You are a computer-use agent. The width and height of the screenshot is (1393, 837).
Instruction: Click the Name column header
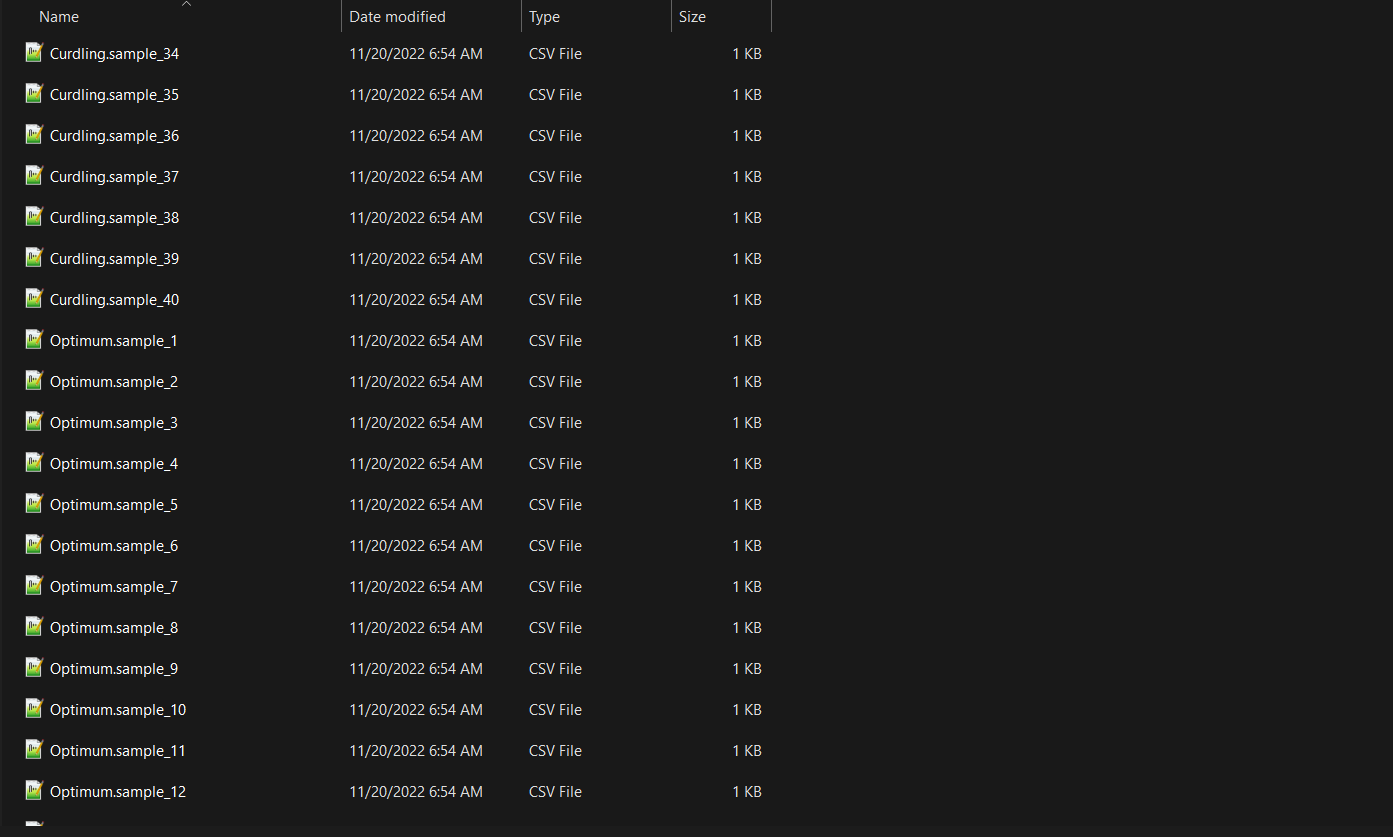point(58,16)
